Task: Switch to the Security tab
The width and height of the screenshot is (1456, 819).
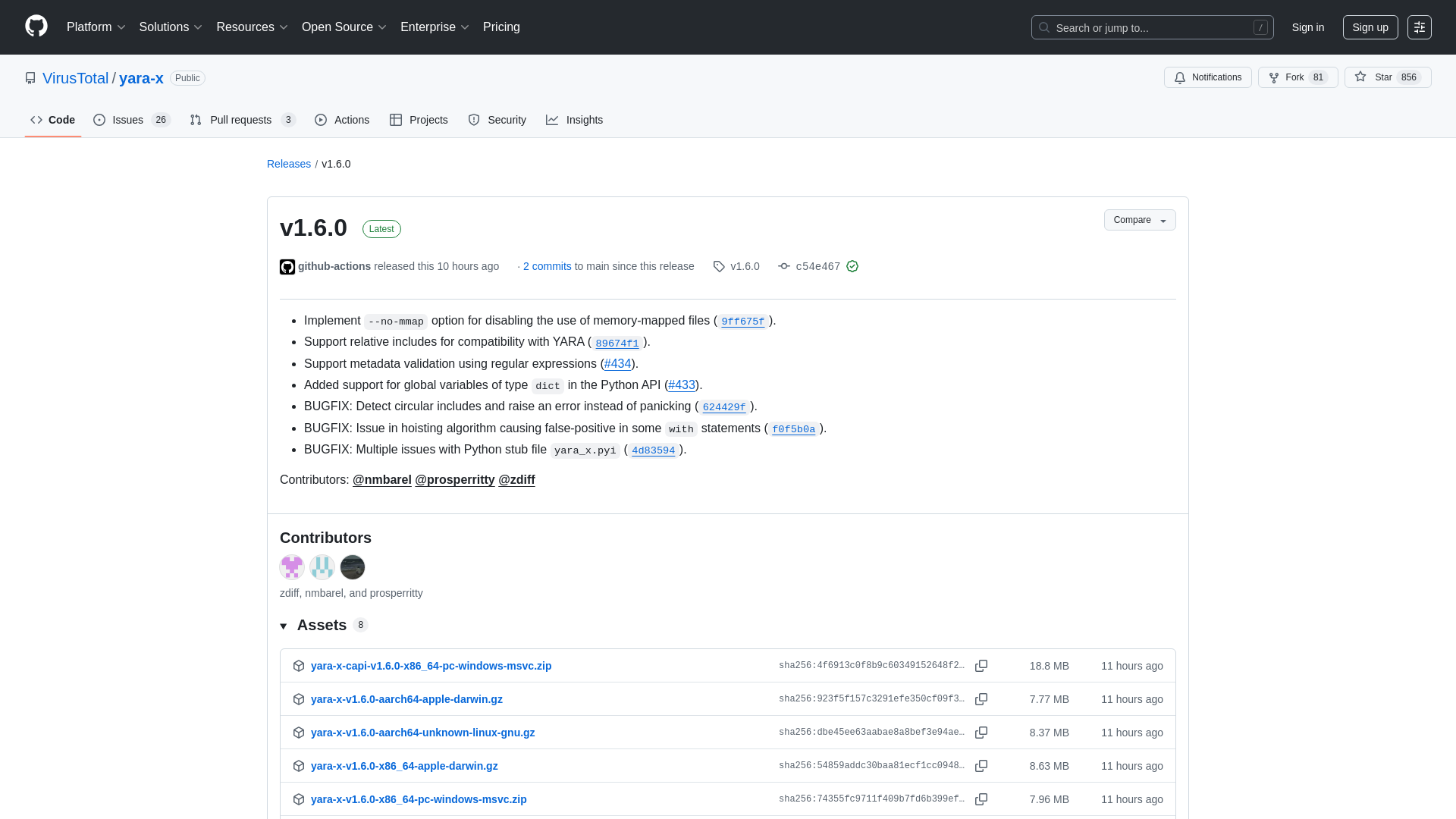Action: click(497, 120)
